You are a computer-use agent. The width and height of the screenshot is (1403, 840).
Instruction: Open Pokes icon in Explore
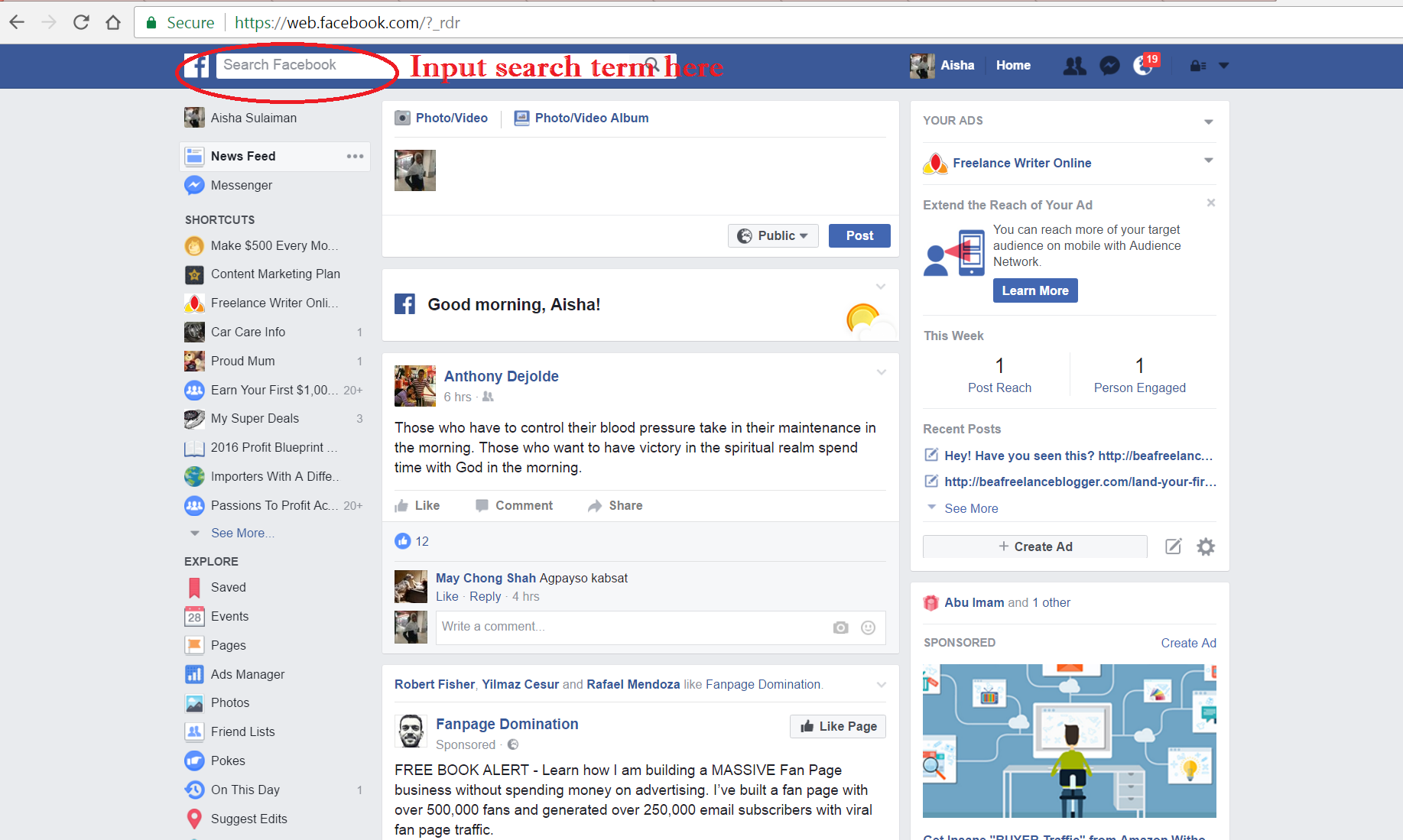point(194,761)
